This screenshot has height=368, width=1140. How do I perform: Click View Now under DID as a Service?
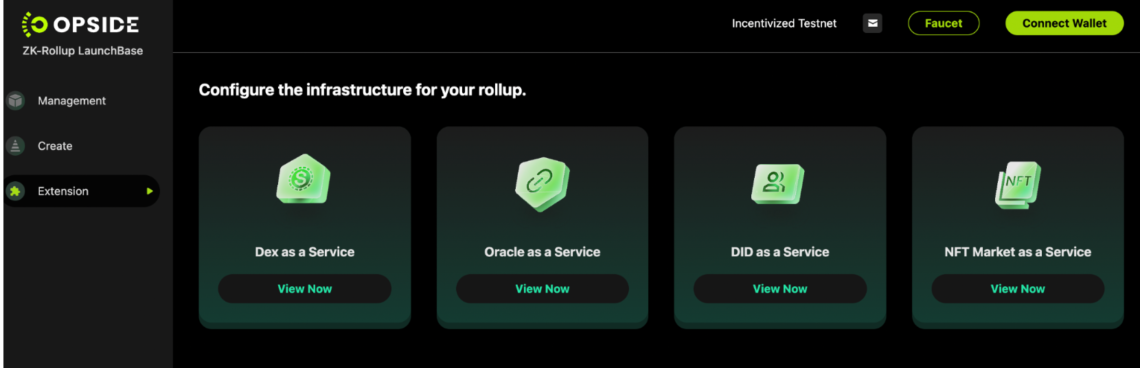click(x=780, y=289)
